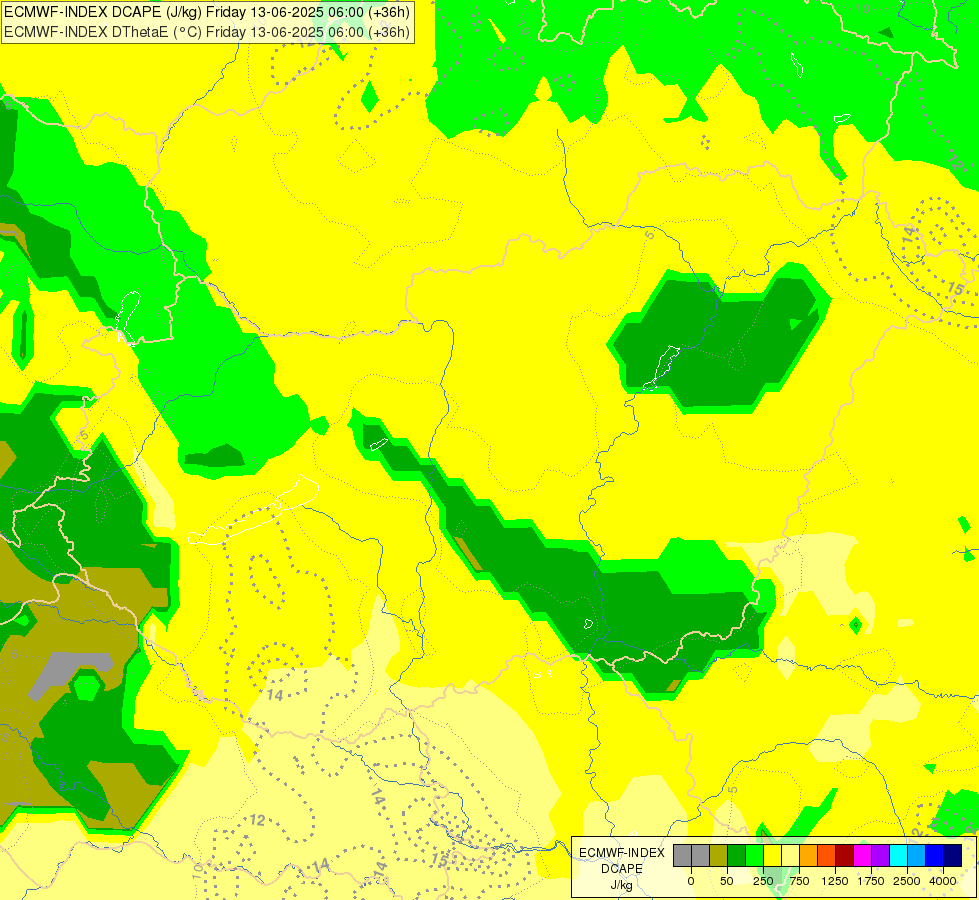
Task: Select the pure yellow legend swatch
Action: click(772, 855)
